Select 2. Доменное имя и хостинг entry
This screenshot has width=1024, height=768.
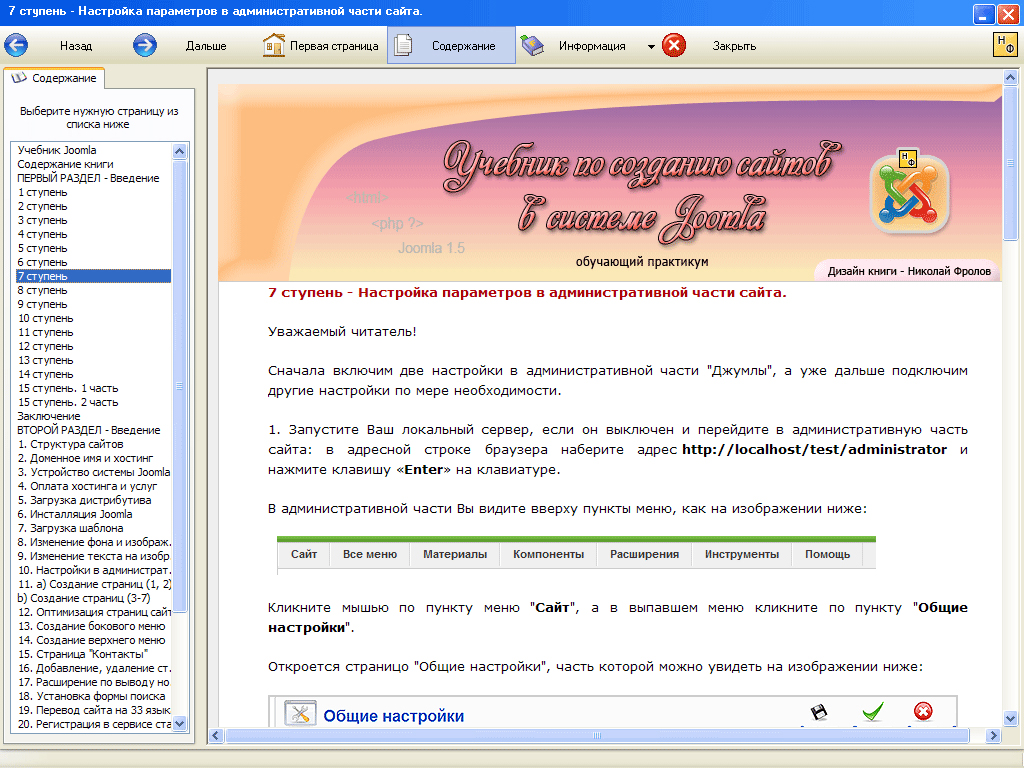(93, 458)
